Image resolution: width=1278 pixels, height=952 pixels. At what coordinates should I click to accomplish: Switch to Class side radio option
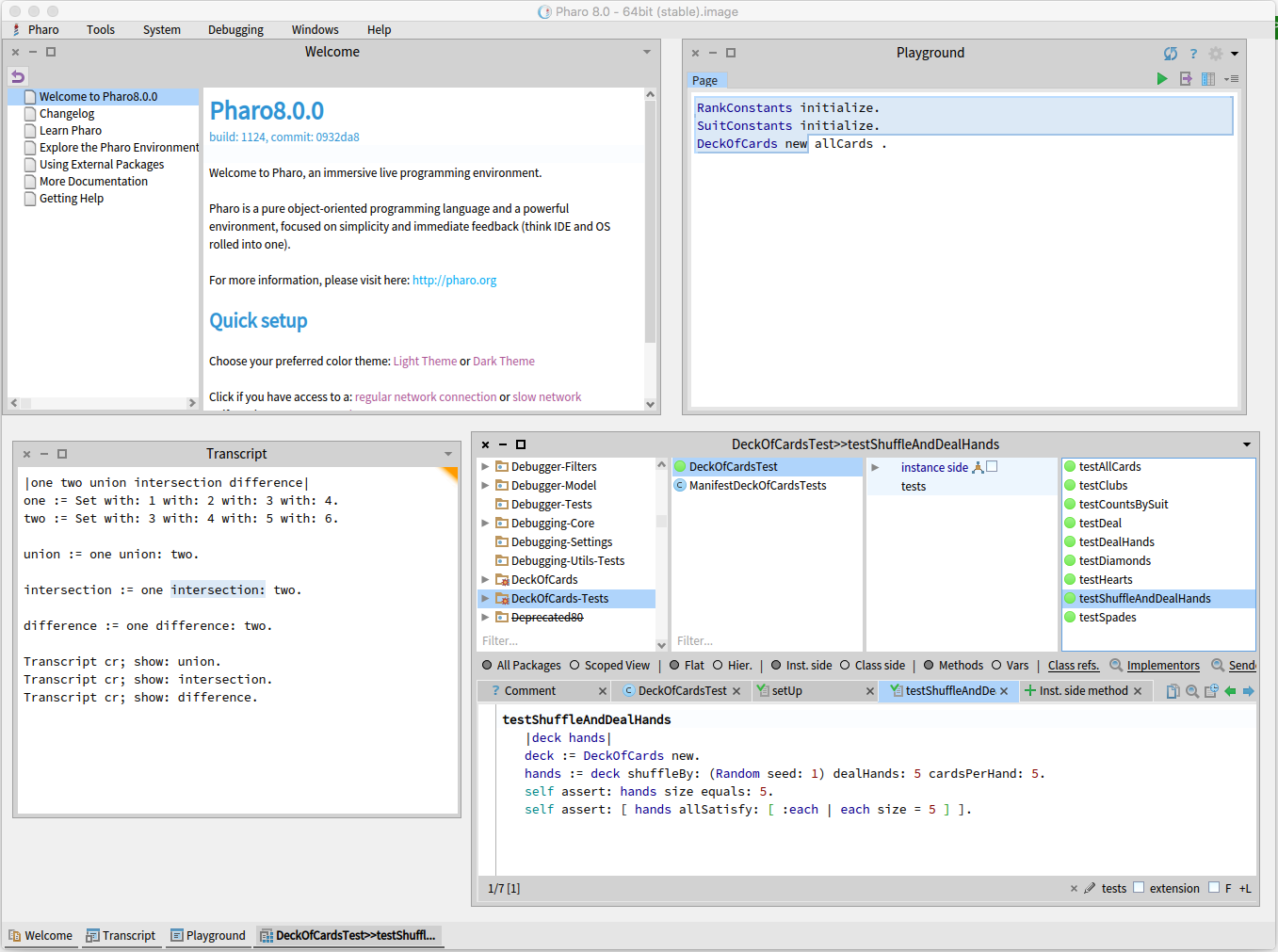pos(845,666)
